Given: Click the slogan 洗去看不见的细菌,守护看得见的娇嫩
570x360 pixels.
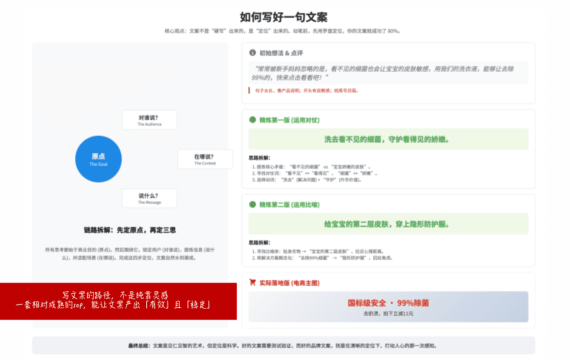Looking at the screenshot, I should tap(387, 139).
